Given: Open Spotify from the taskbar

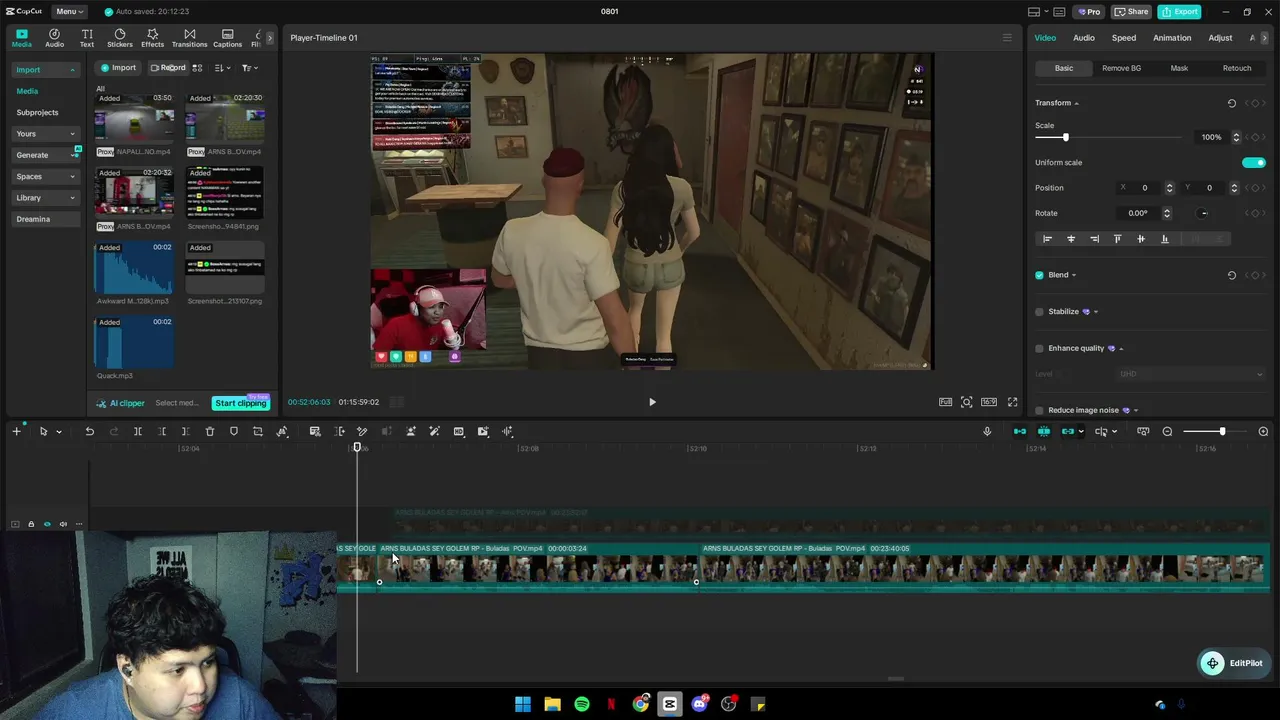Looking at the screenshot, I should 582,704.
